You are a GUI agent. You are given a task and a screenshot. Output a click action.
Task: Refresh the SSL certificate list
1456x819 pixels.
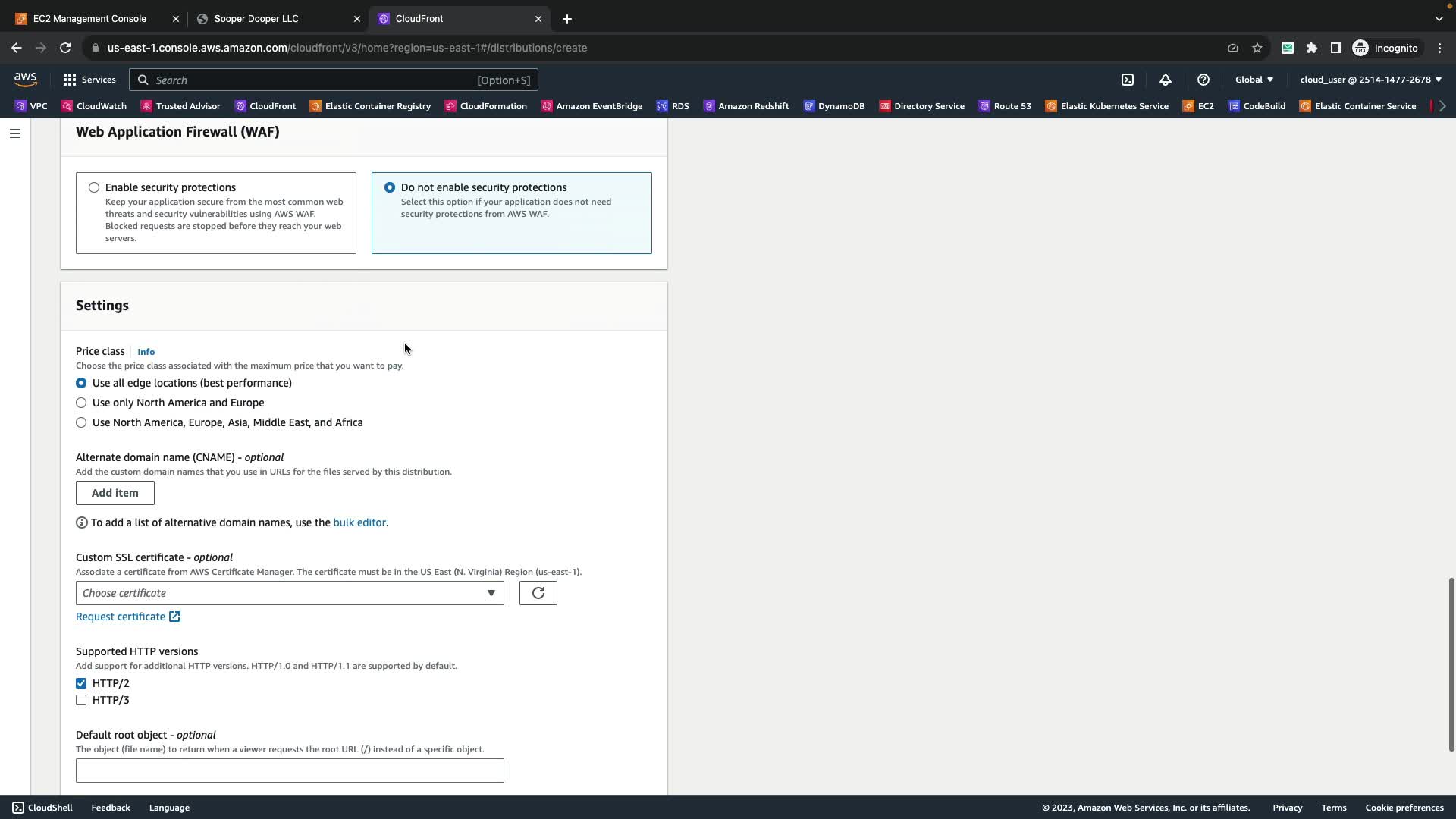click(x=538, y=593)
